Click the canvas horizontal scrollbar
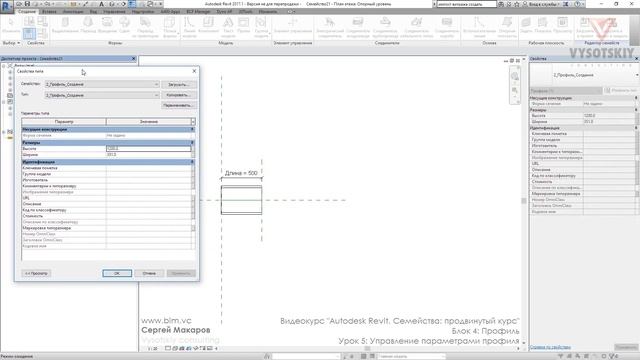The width and height of the screenshot is (640, 360). (x=367, y=349)
